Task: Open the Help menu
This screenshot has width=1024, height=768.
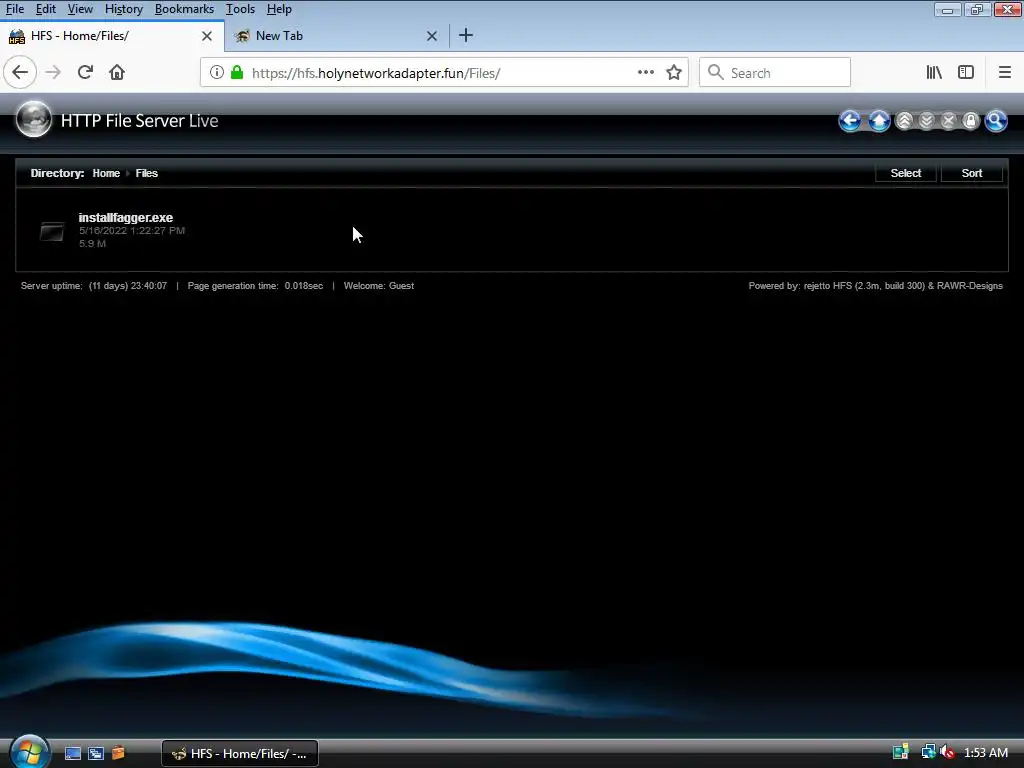Action: pyautogui.click(x=279, y=9)
